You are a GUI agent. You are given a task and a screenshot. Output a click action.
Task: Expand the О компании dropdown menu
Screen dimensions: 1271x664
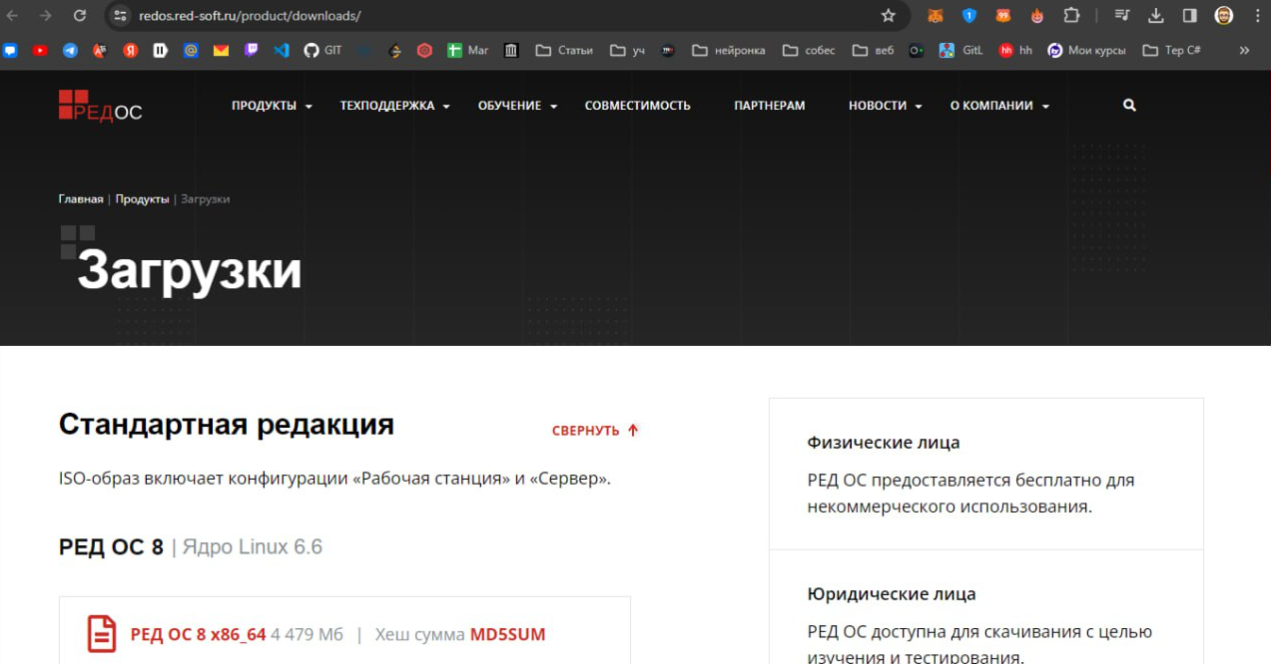click(x=999, y=106)
